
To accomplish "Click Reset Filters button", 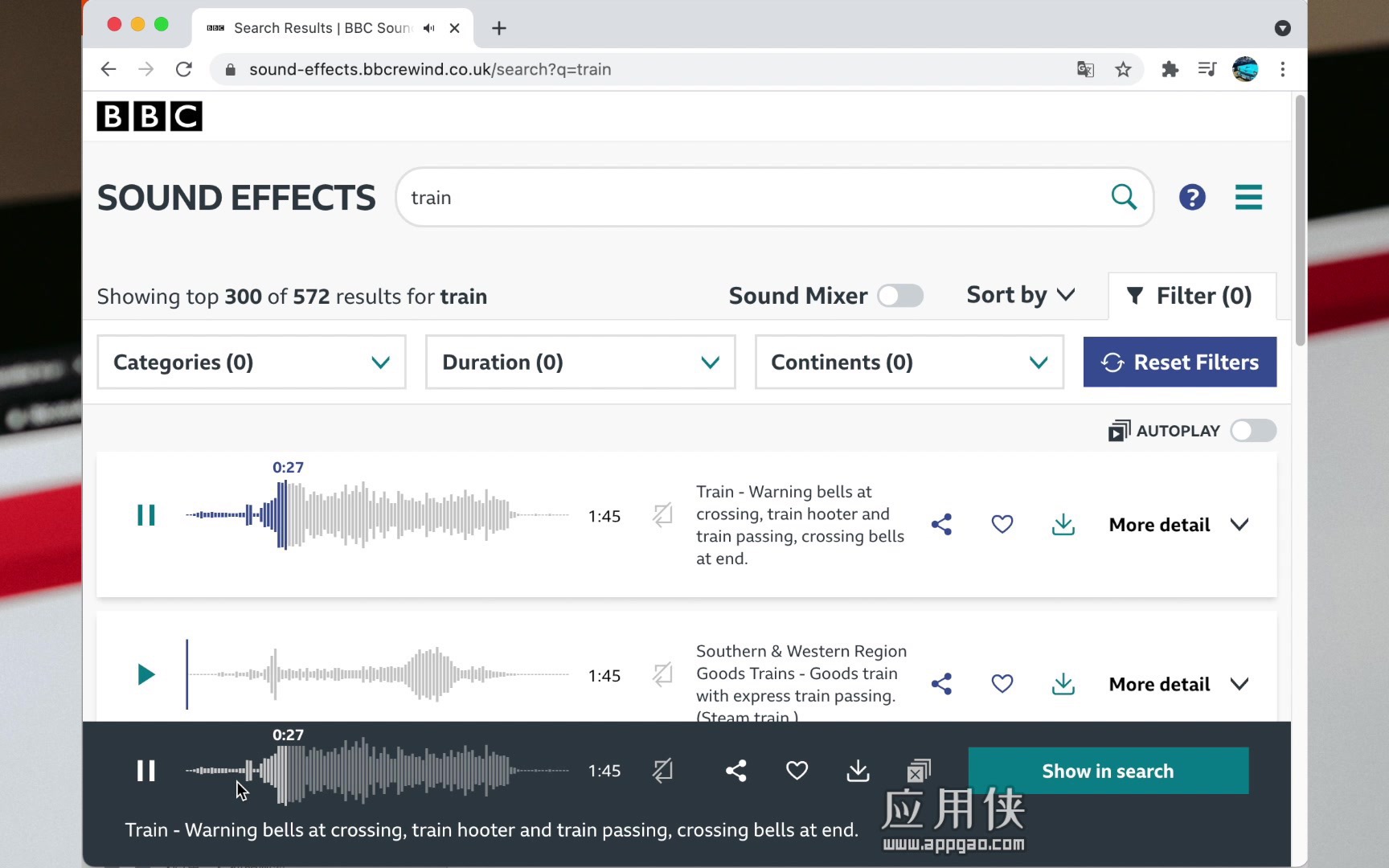I will (x=1180, y=362).
